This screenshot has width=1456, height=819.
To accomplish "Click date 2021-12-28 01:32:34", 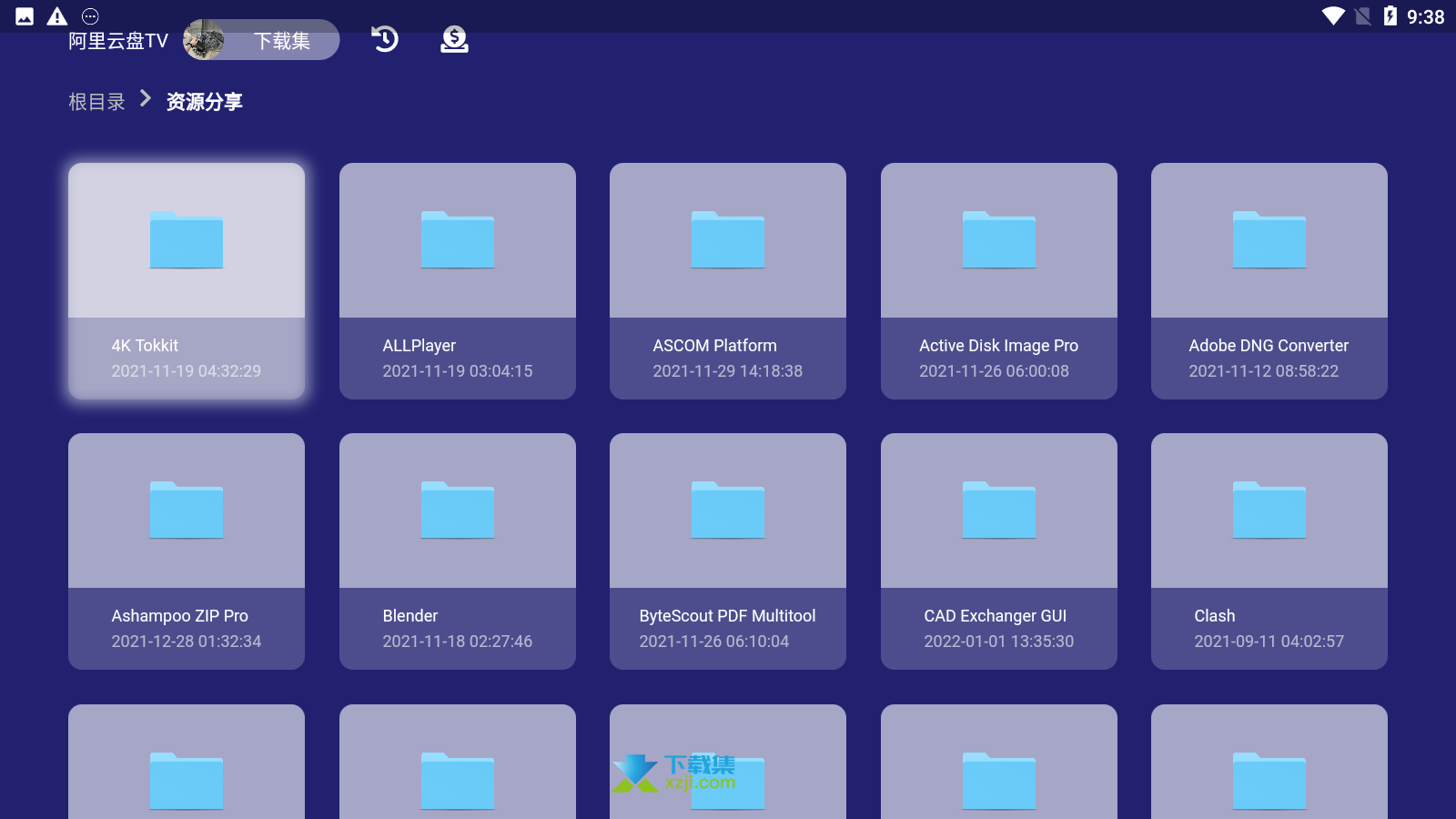I will click(x=187, y=642).
